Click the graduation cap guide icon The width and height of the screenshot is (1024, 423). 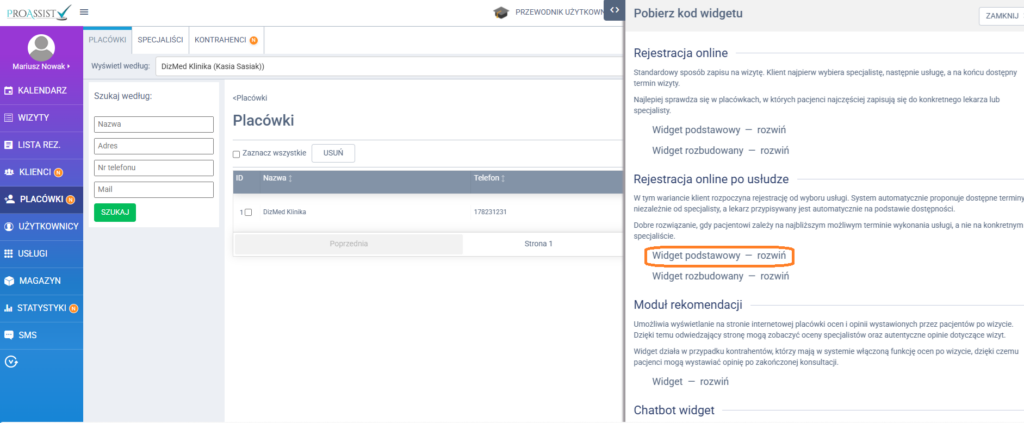[x=500, y=12]
